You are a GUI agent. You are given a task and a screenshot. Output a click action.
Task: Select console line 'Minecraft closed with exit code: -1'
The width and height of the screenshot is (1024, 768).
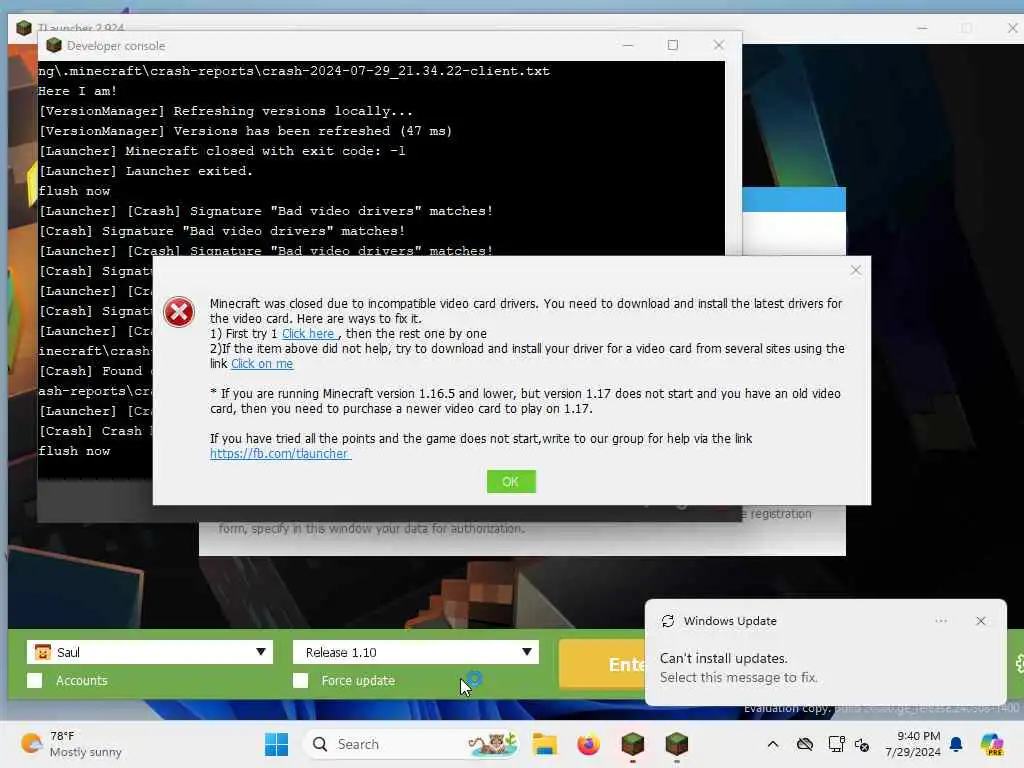[222, 151]
